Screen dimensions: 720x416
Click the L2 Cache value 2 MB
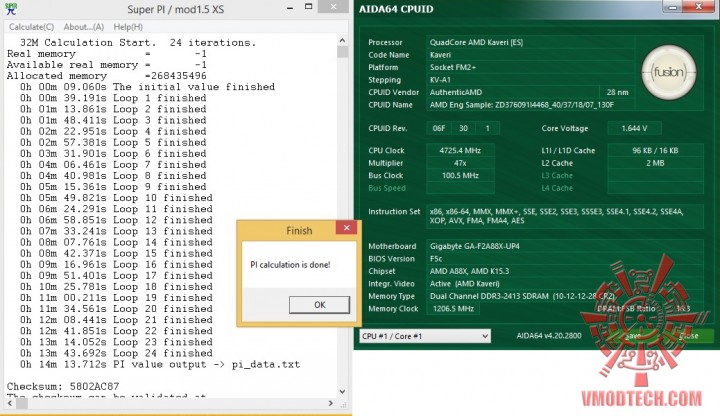point(655,163)
